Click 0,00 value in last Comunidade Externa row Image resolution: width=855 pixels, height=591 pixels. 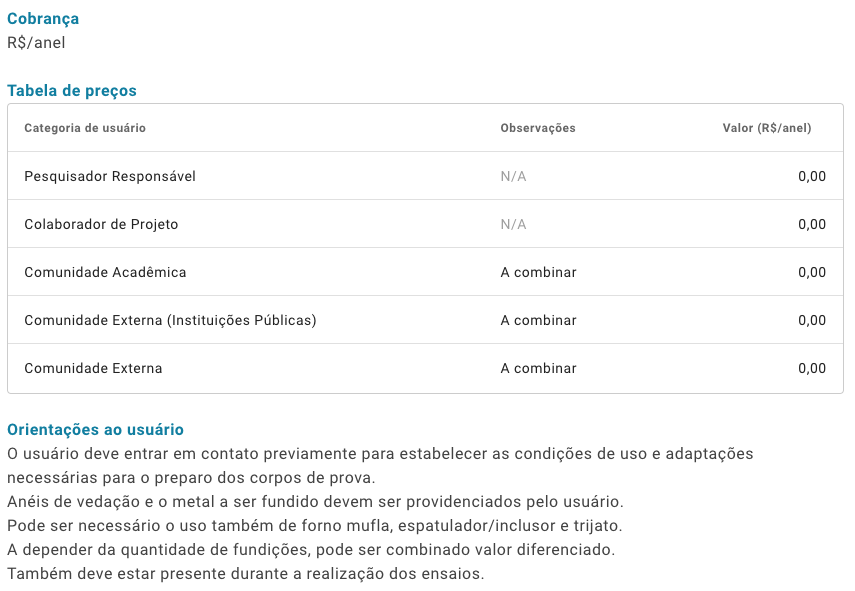click(812, 368)
